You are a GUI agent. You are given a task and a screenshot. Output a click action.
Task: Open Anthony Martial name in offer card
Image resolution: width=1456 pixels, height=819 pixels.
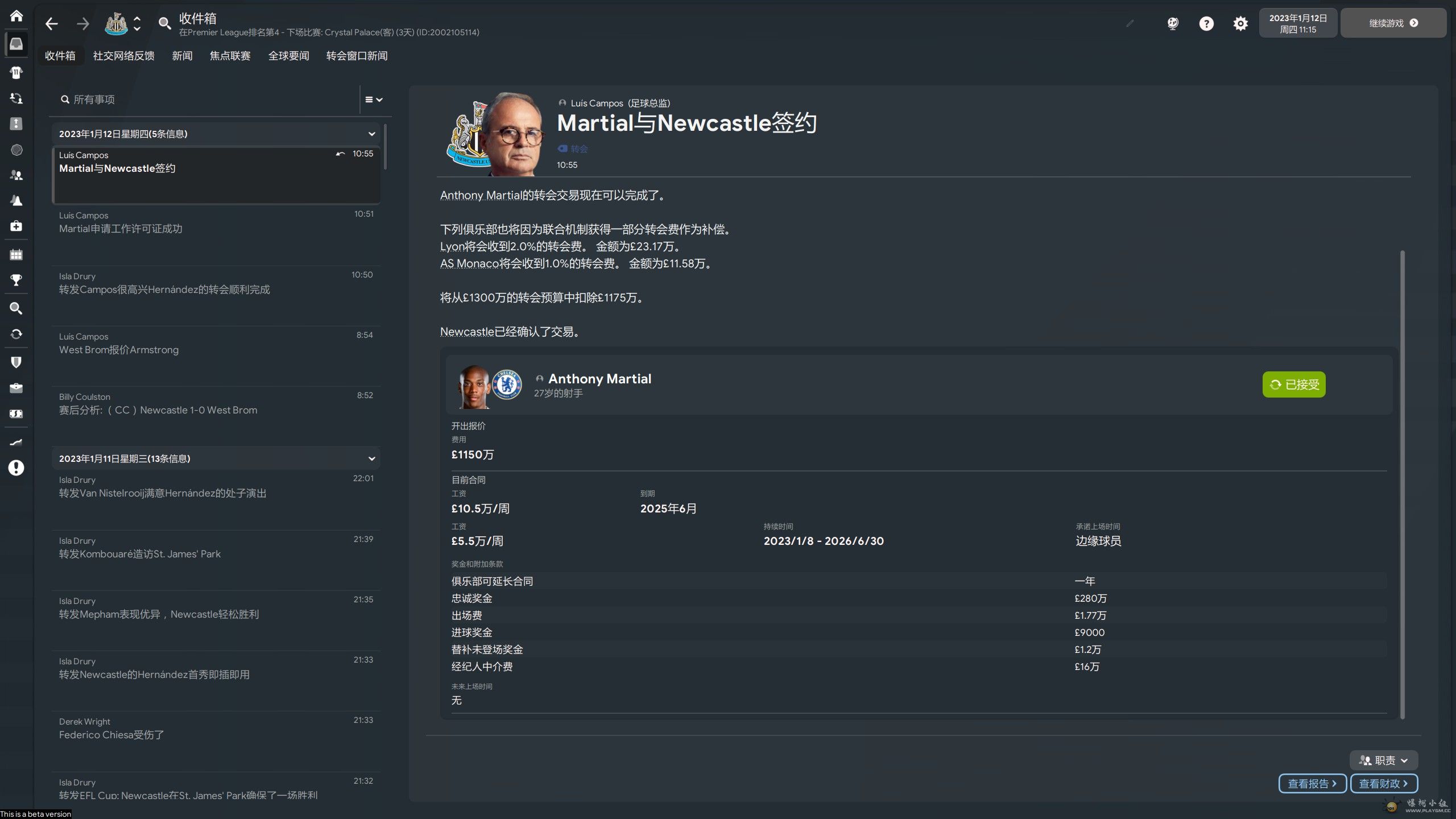pyautogui.click(x=599, y=379)
